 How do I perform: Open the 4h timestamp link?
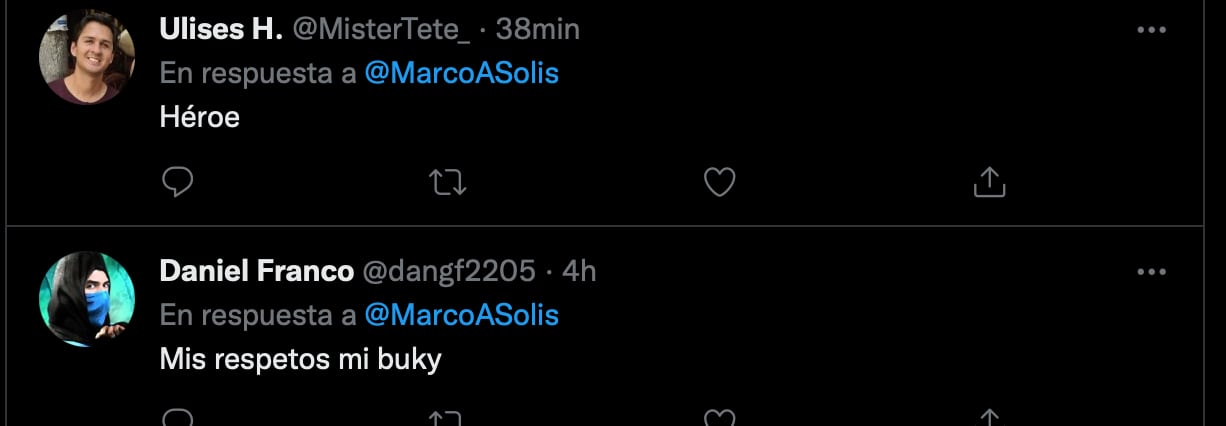point(580,271)
